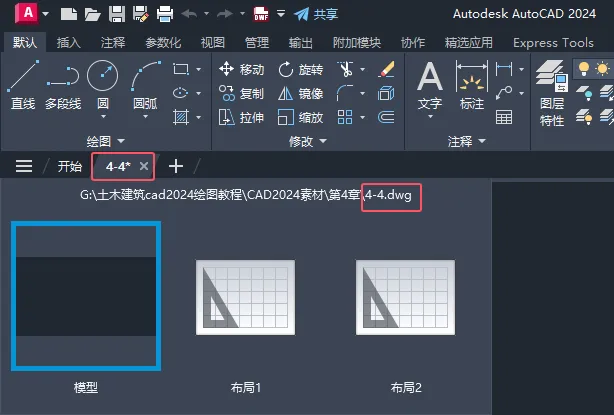Image resolution: width=614 pixels, height=415 pixels.
Task: Select the multileader tool icon
Action: click(504, 93)
